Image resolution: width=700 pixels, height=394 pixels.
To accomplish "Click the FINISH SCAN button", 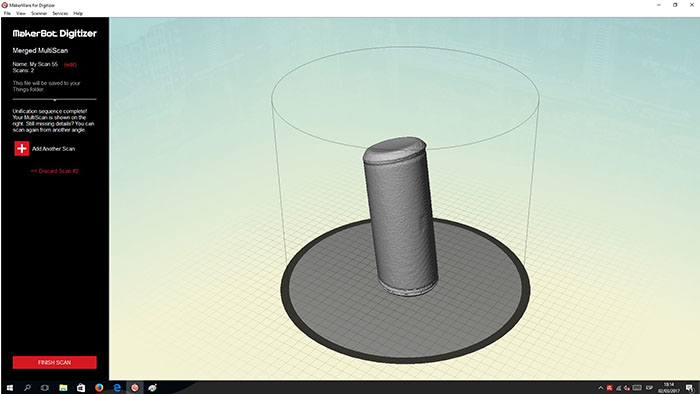I will point(54,362).
